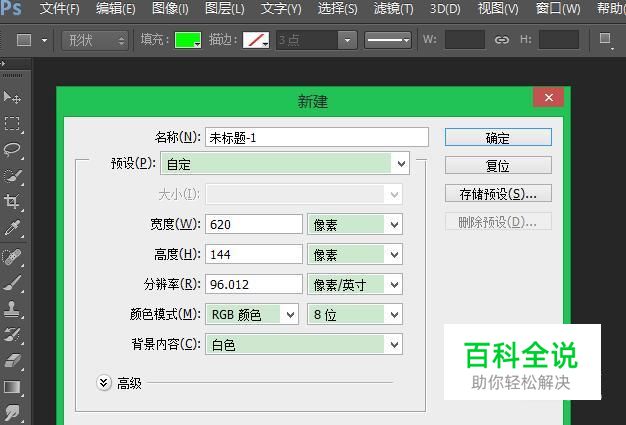This screenshot has width=626, height=425.
Task: Open the 编辑(E) menu
Action: tap(116, 8)
